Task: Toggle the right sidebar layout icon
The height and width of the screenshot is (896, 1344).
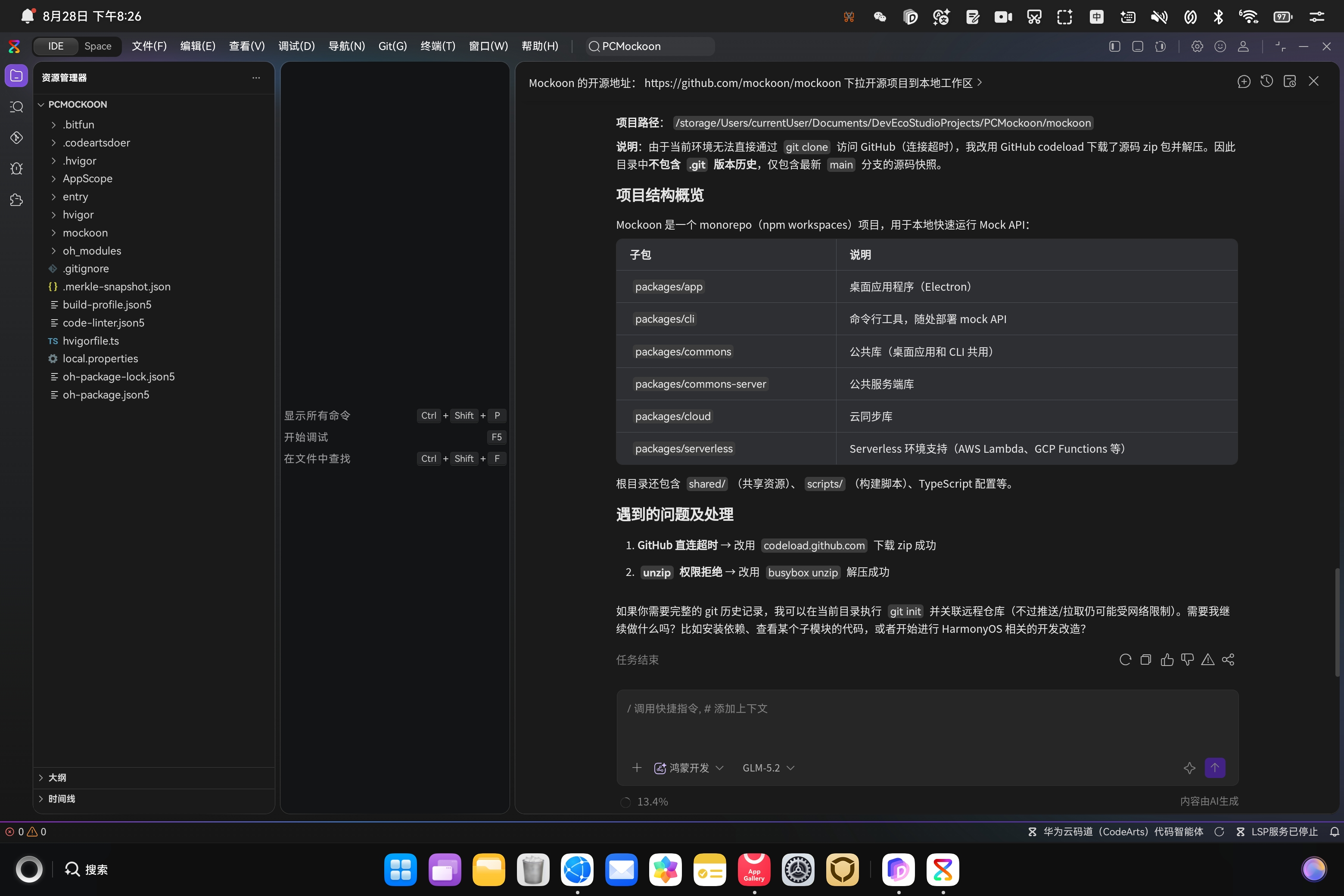Action: pos(1160,46)
